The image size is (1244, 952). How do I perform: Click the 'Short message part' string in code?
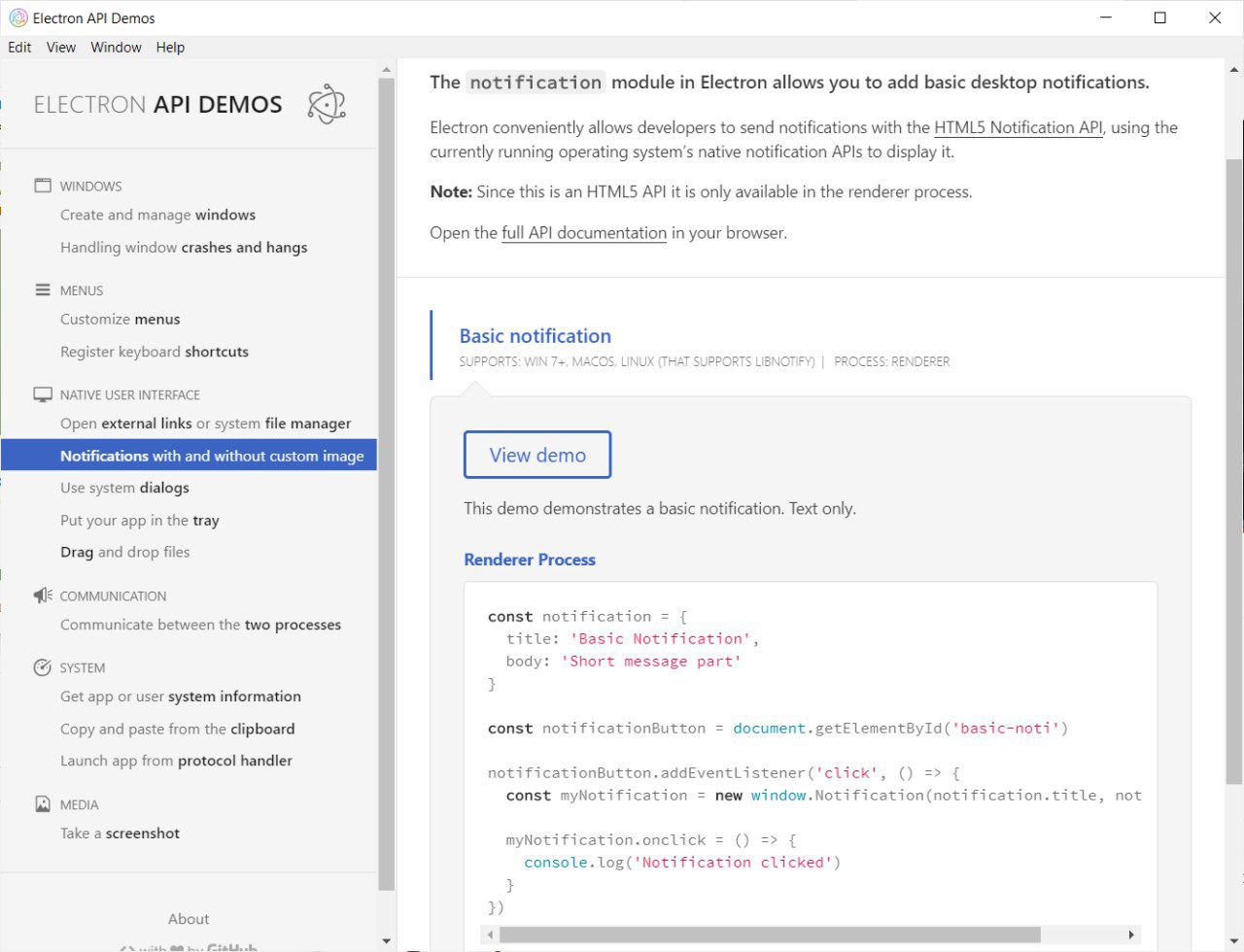coord(650,661)
